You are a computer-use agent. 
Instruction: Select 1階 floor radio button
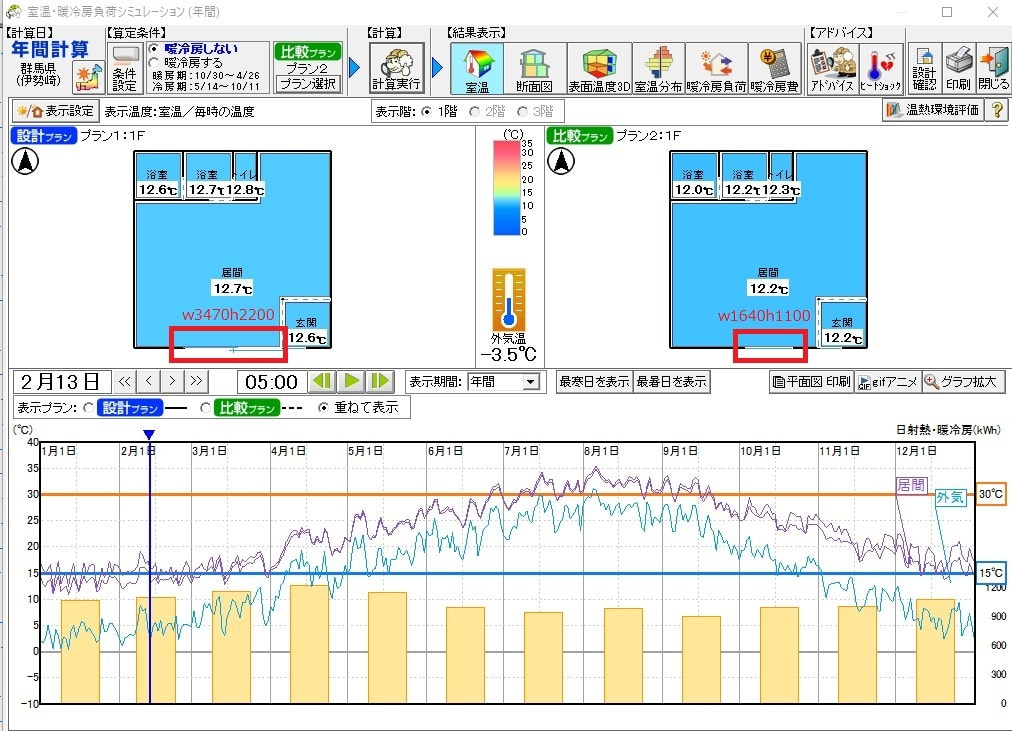click(426, 112)
